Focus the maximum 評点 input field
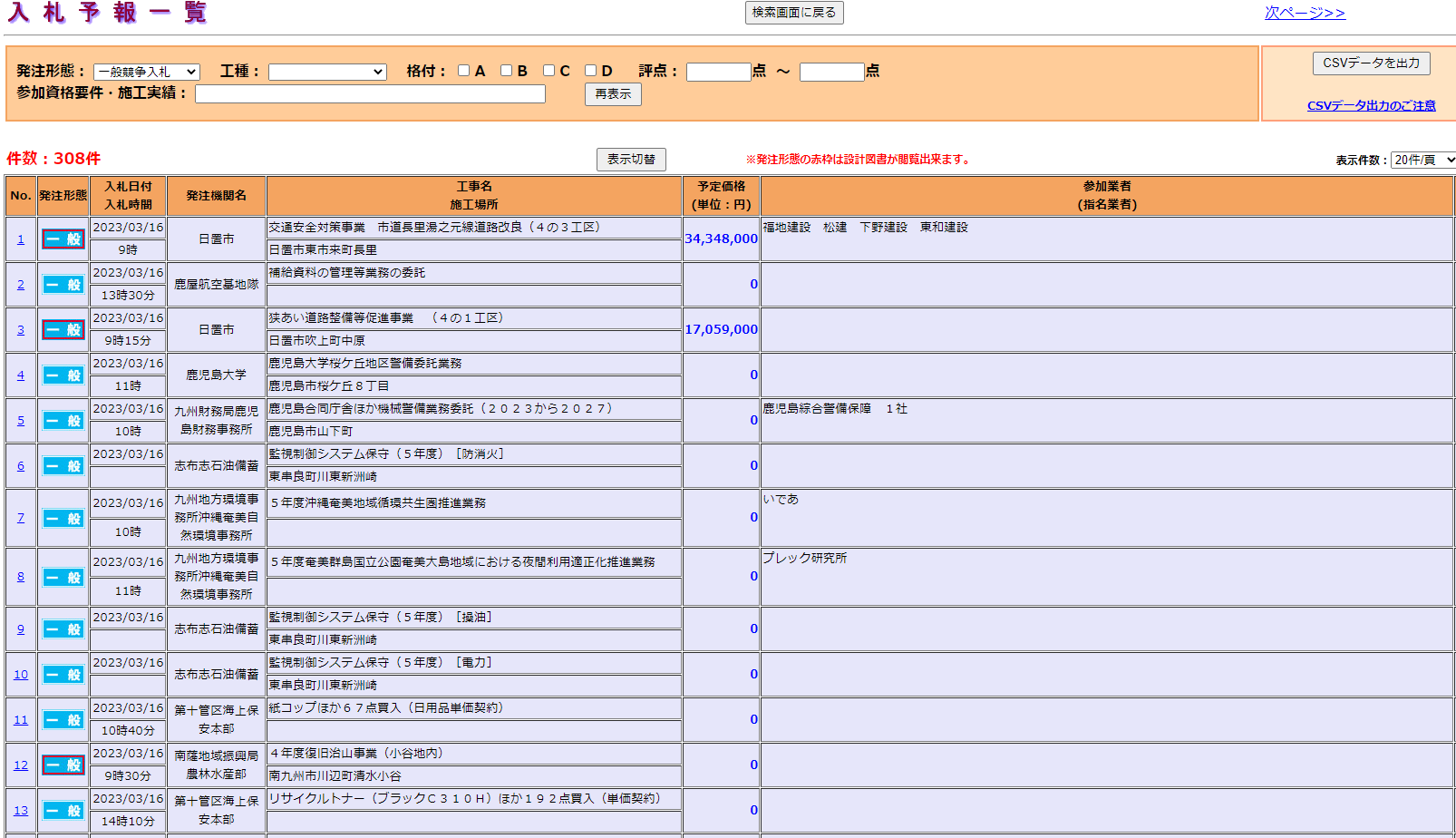The image size is (1456, 838). pyautogui.click(x=832, y=72)
